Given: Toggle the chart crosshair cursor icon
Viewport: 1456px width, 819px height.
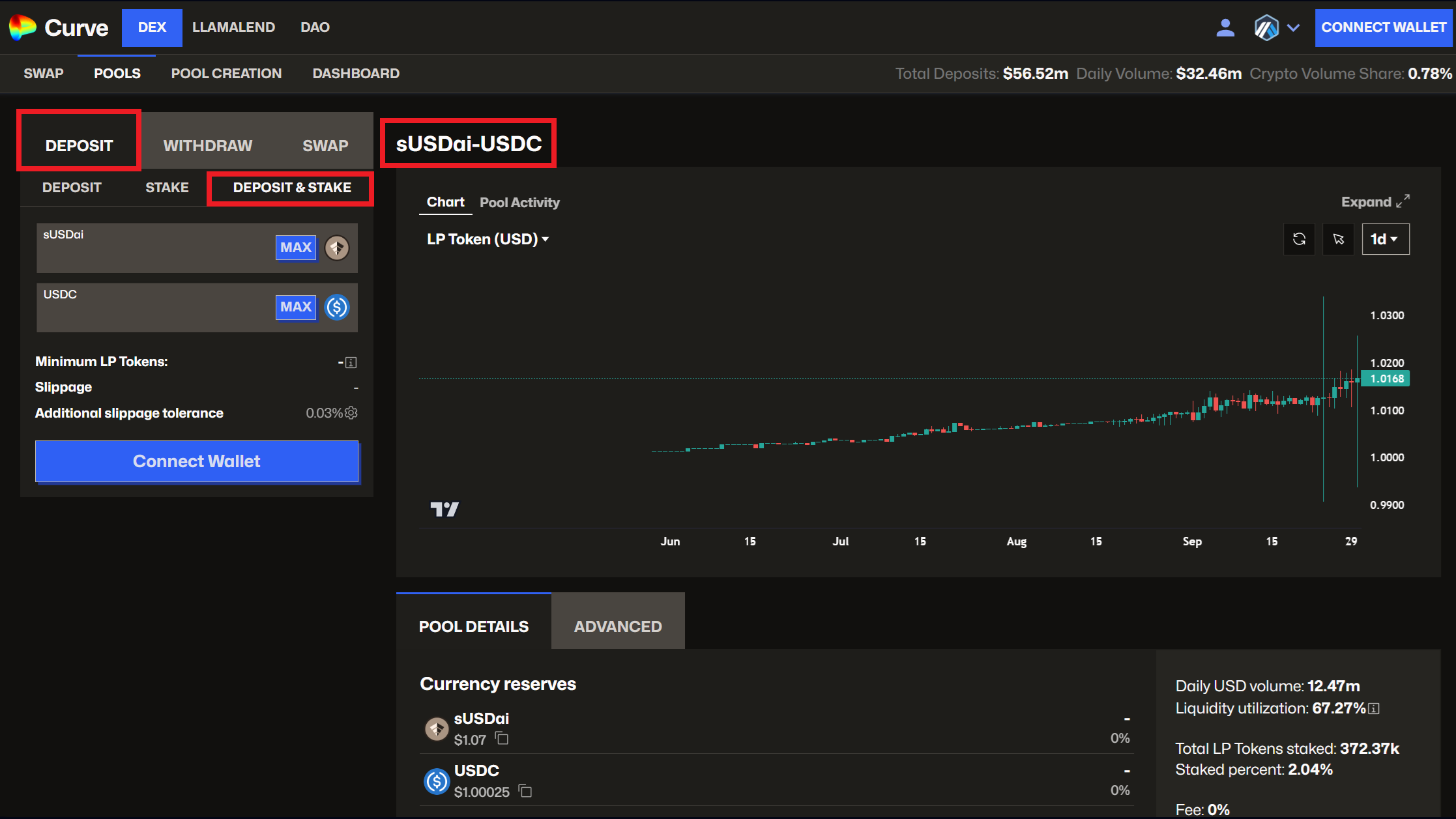Looking at the screenshot, I should (1338, 239).
